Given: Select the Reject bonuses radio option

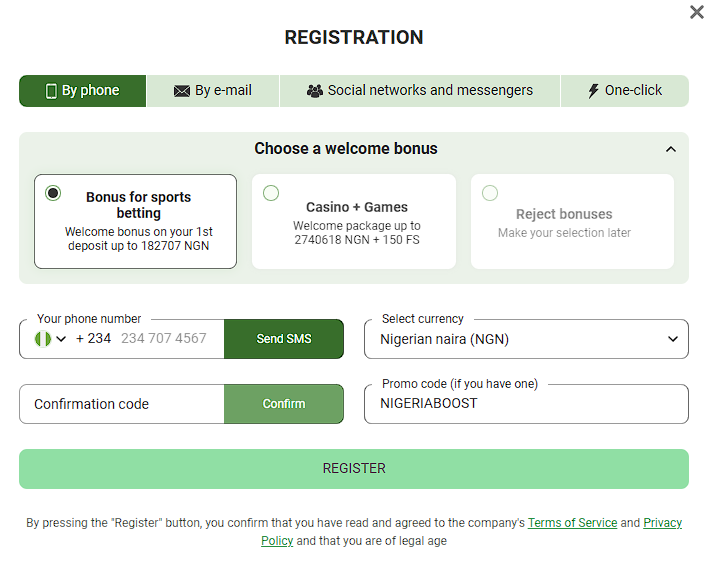Looking at the screenshot, I should coord(490,193).
